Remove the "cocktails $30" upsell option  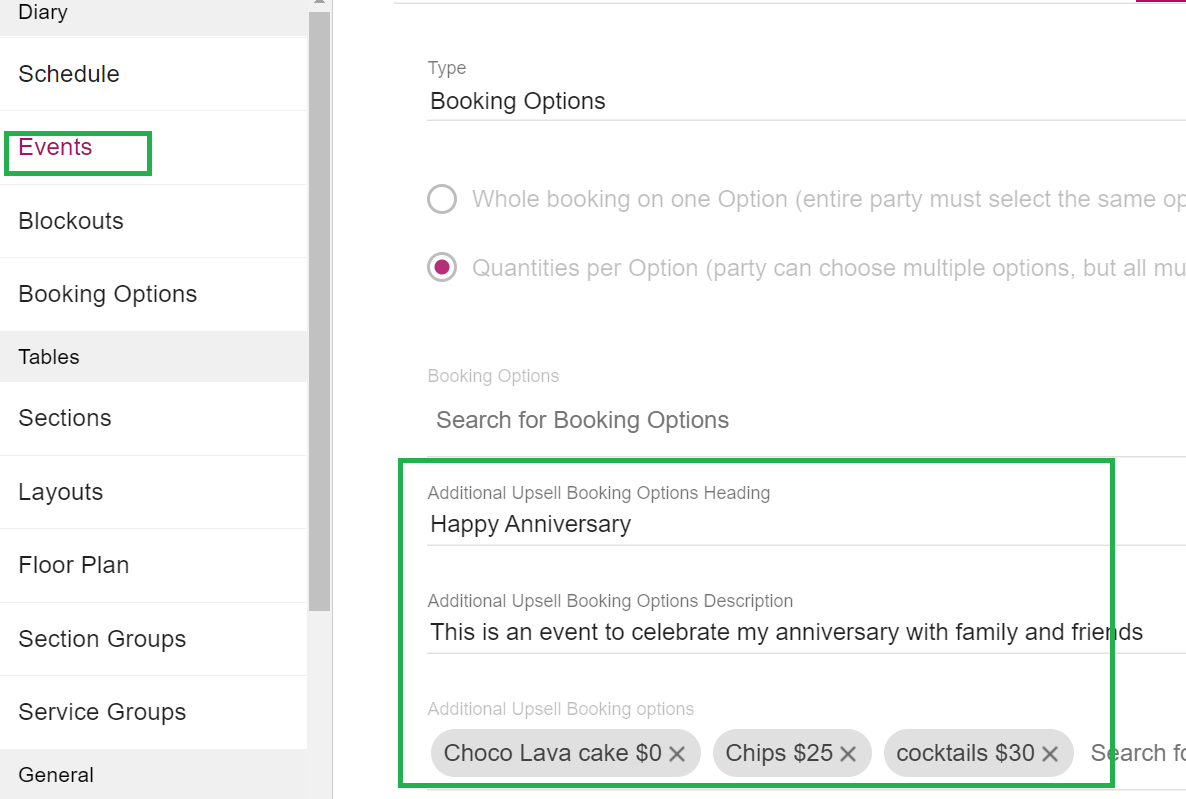tap(1050, 753)
